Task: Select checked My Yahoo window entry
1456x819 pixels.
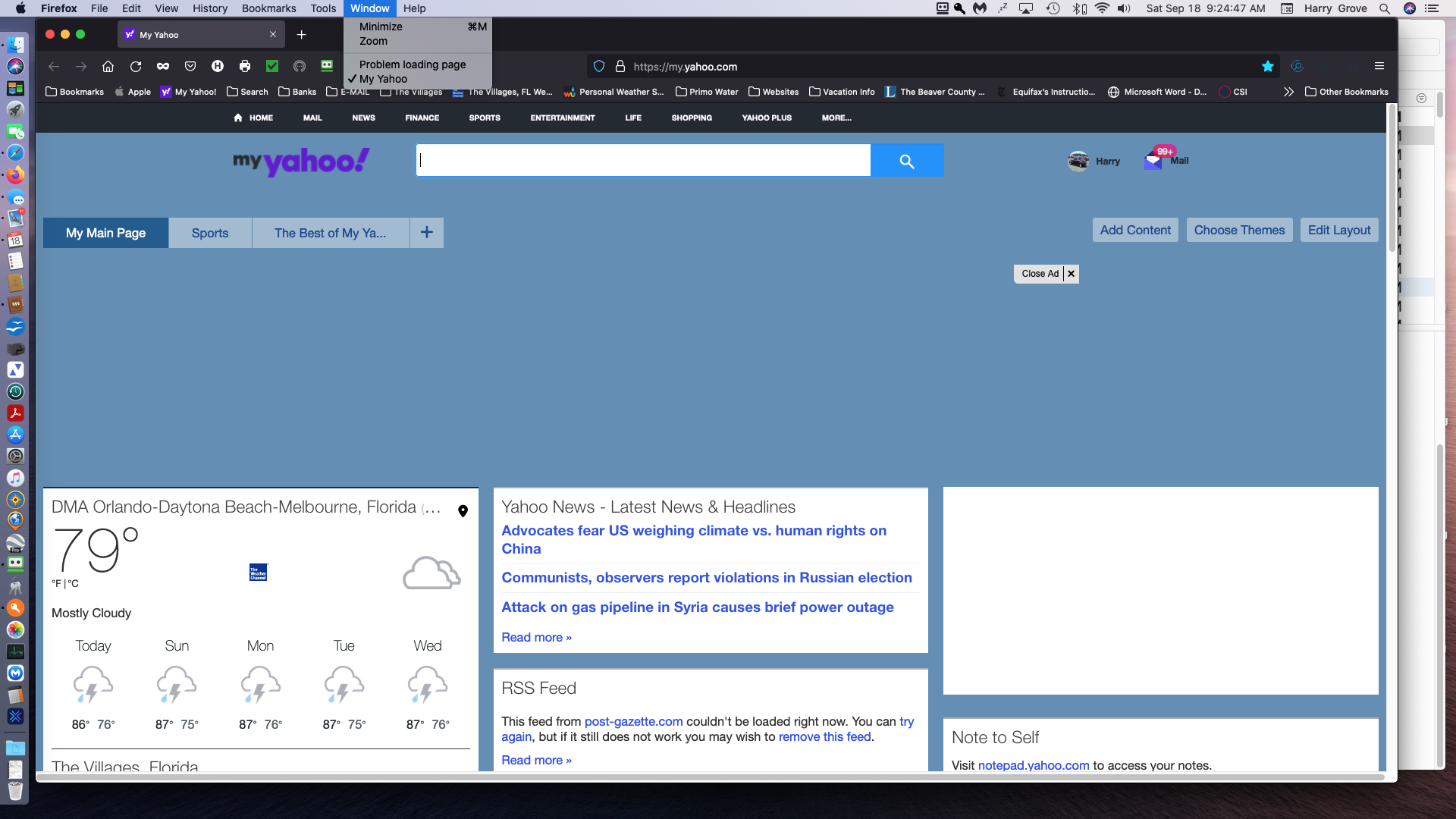Action: pyautogui.click(x=383, y=79)
